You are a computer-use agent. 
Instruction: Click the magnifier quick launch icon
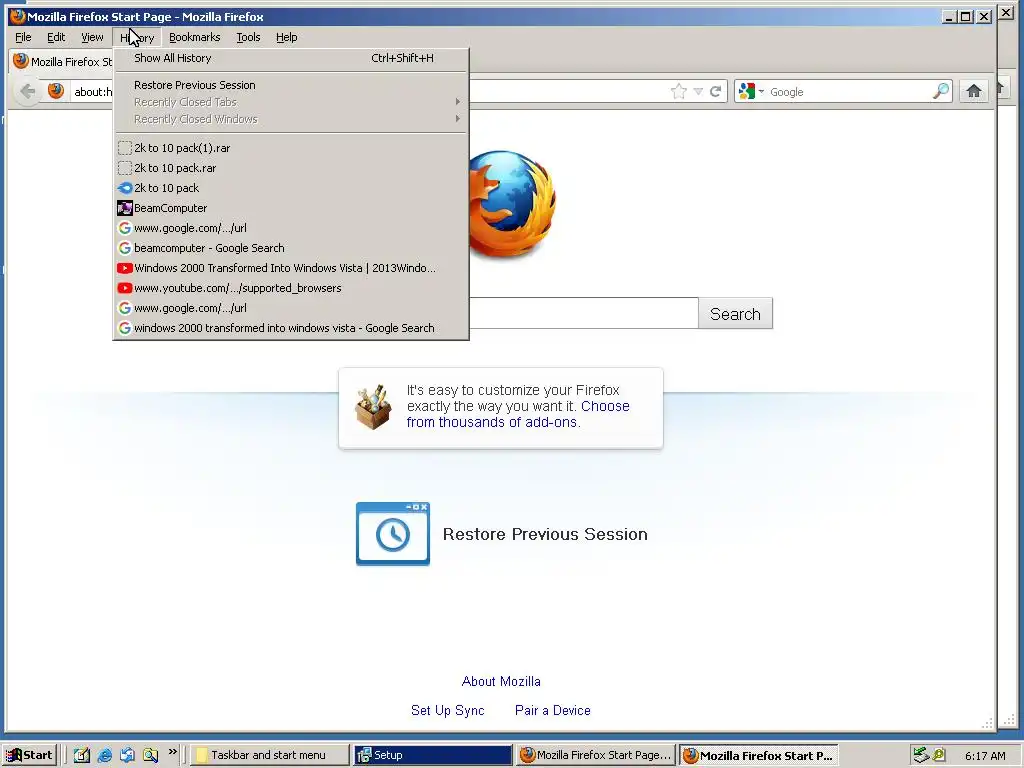click(x=150, y=755)
